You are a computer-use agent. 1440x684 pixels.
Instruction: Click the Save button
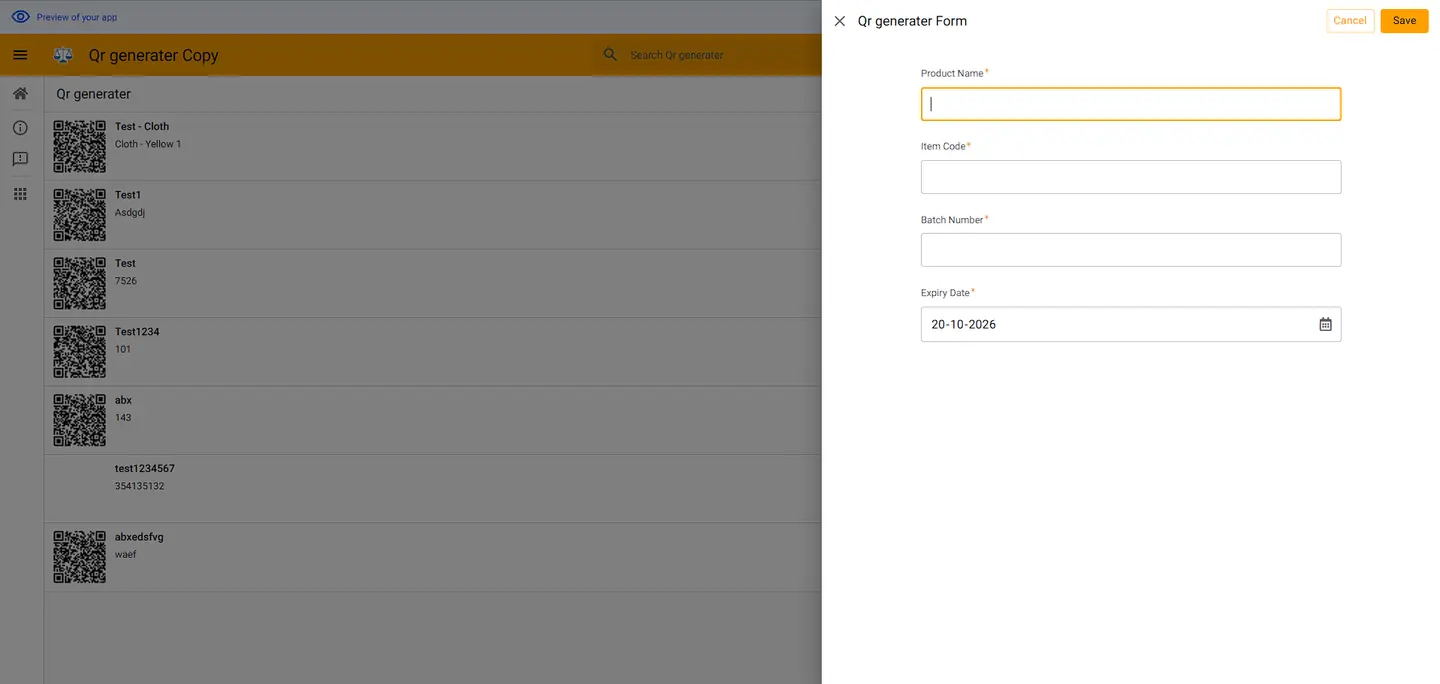(x=1404, y=21)
